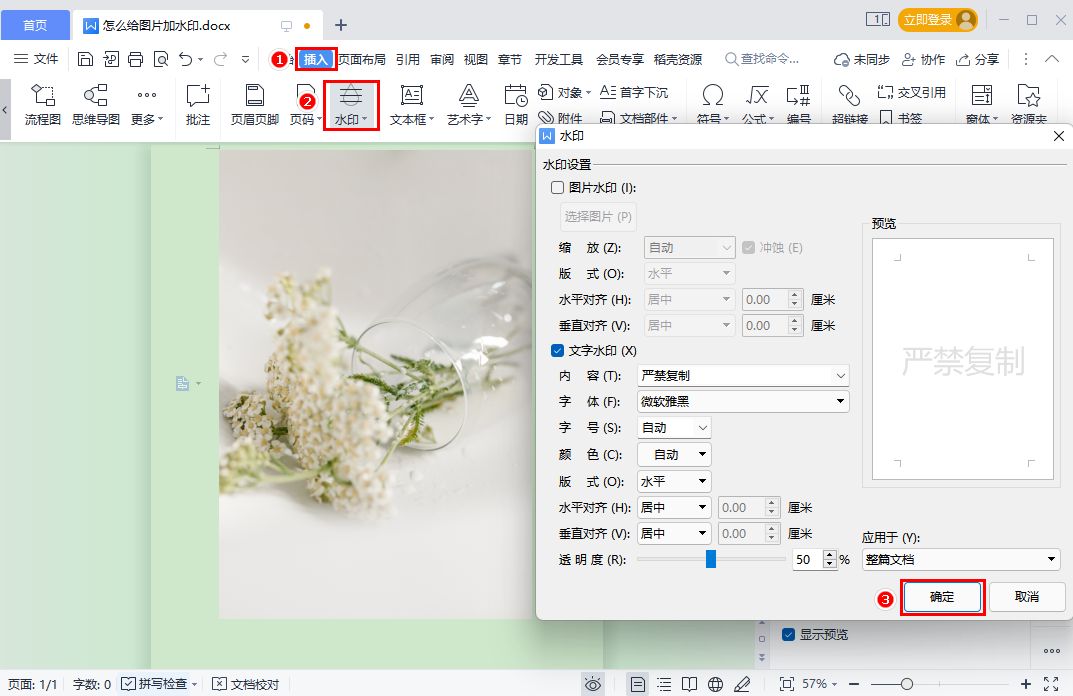Switch to the 页面布局 tab

tap(361, 60)
